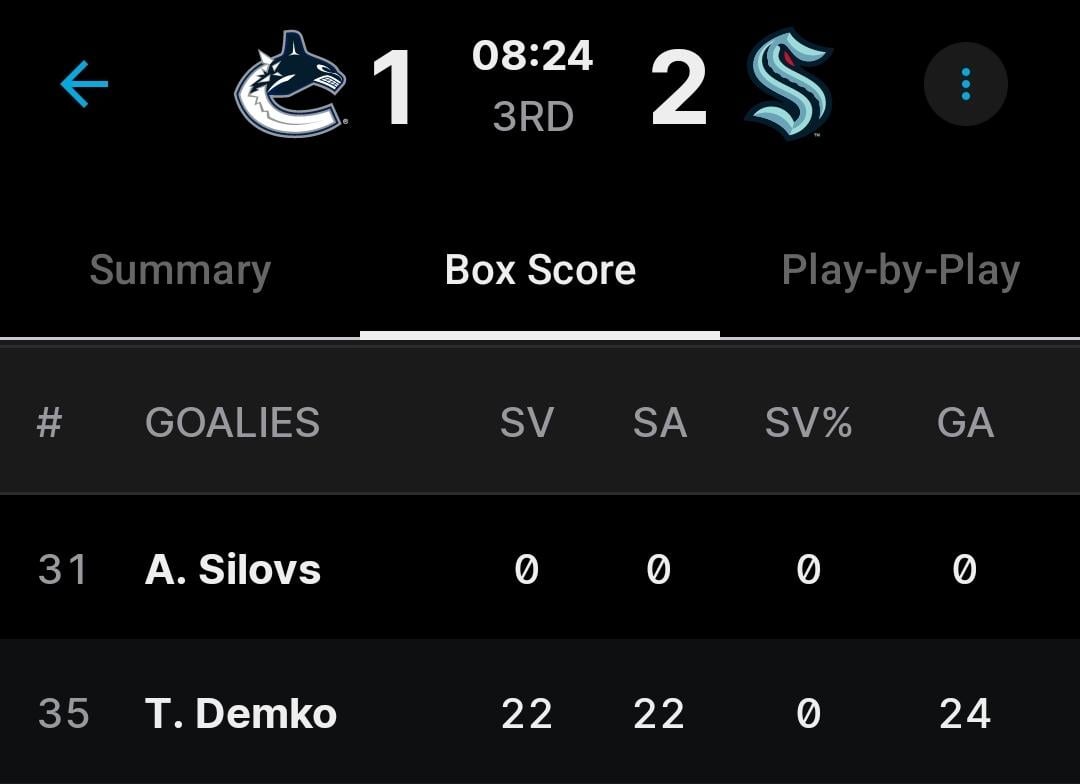
Task: Tap the SV% column header
Action: [x=808, y=423]
